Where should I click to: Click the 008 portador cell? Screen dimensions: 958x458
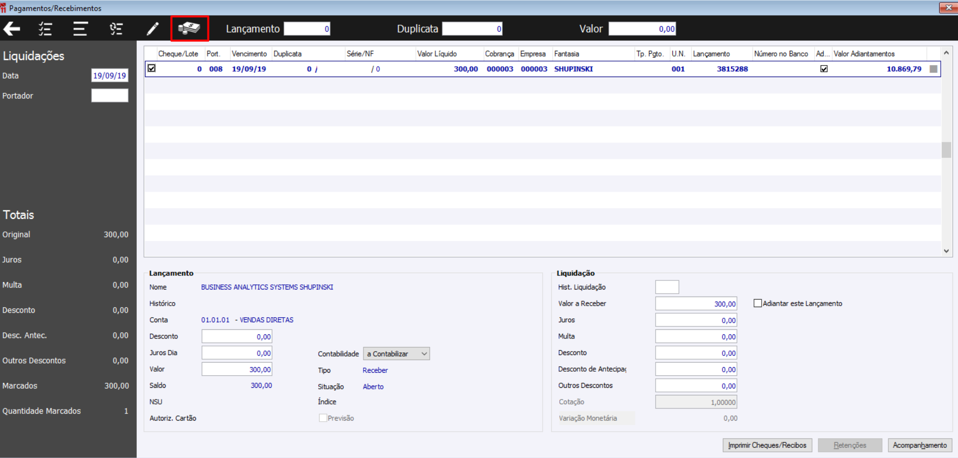216,70
